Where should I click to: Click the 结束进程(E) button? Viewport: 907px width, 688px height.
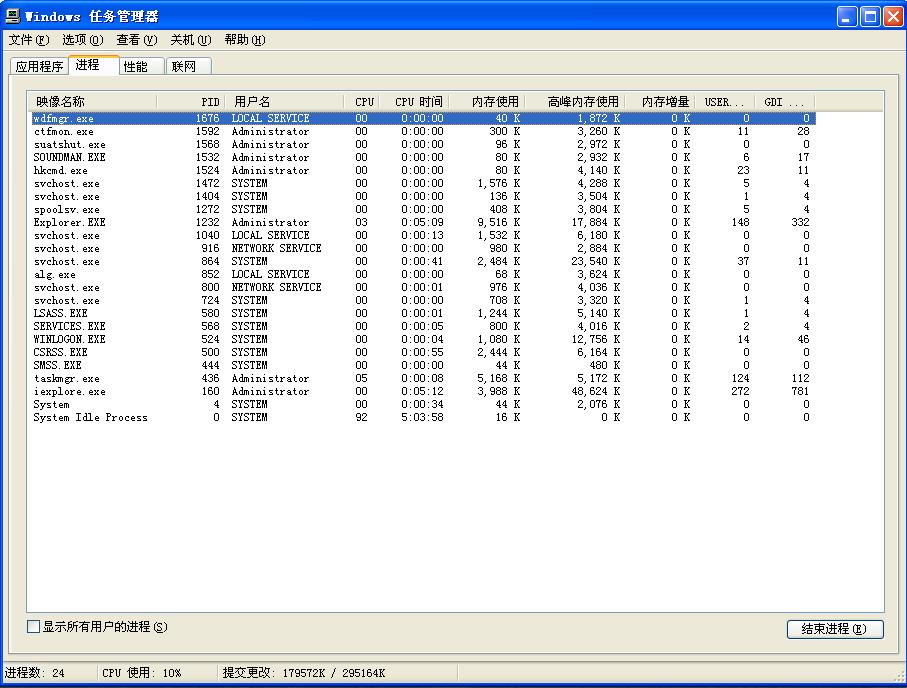pos(835,629)
